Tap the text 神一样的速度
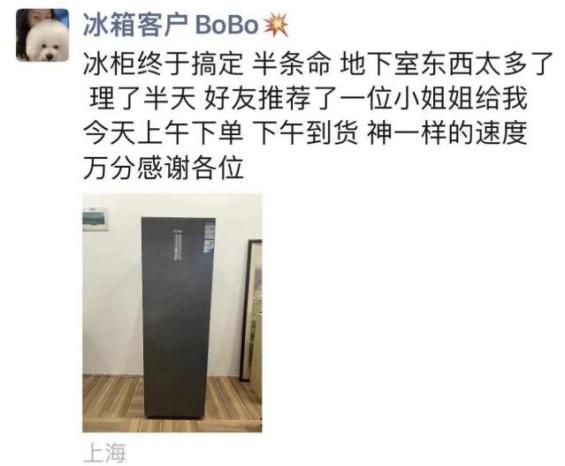Image resolution: width=565 pixels, height=466 pixels. tap(447, 133)
